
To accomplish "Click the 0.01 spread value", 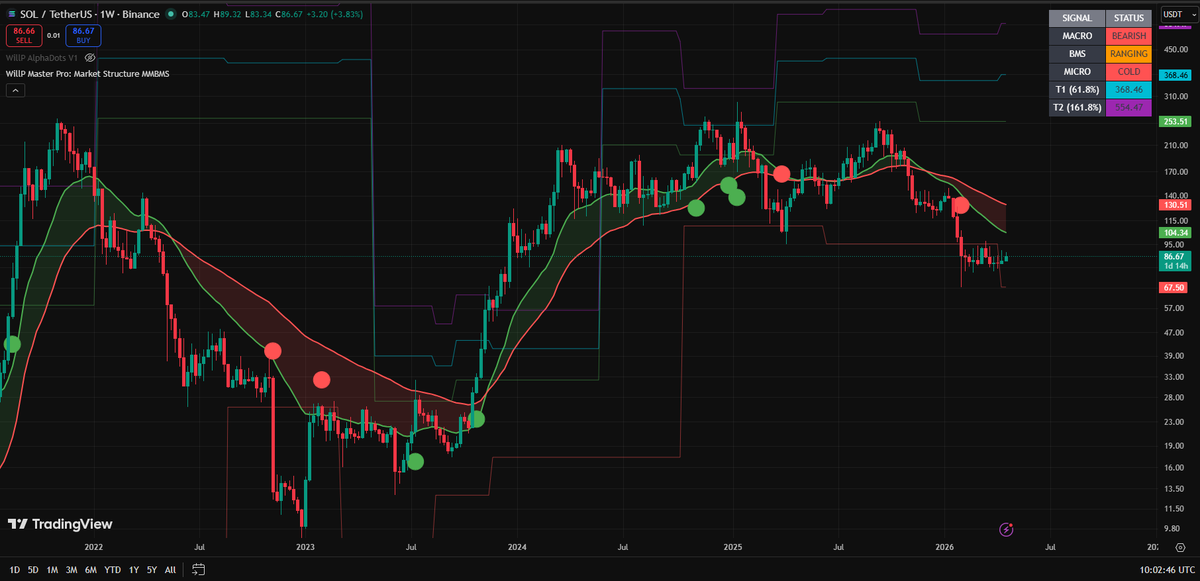I will 53,36.
